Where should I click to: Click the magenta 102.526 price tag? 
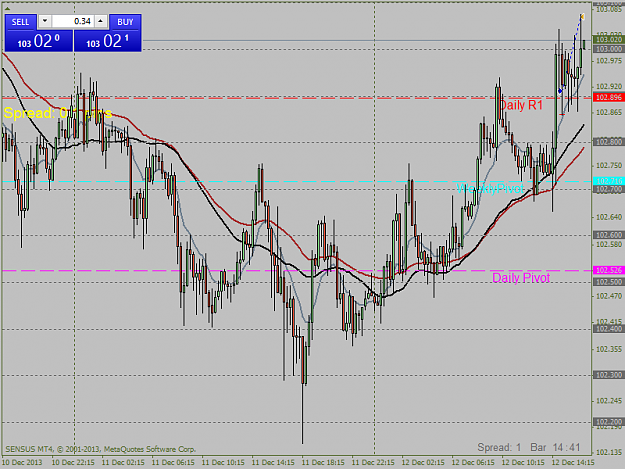pyautogui.click(x=609, y=270)
